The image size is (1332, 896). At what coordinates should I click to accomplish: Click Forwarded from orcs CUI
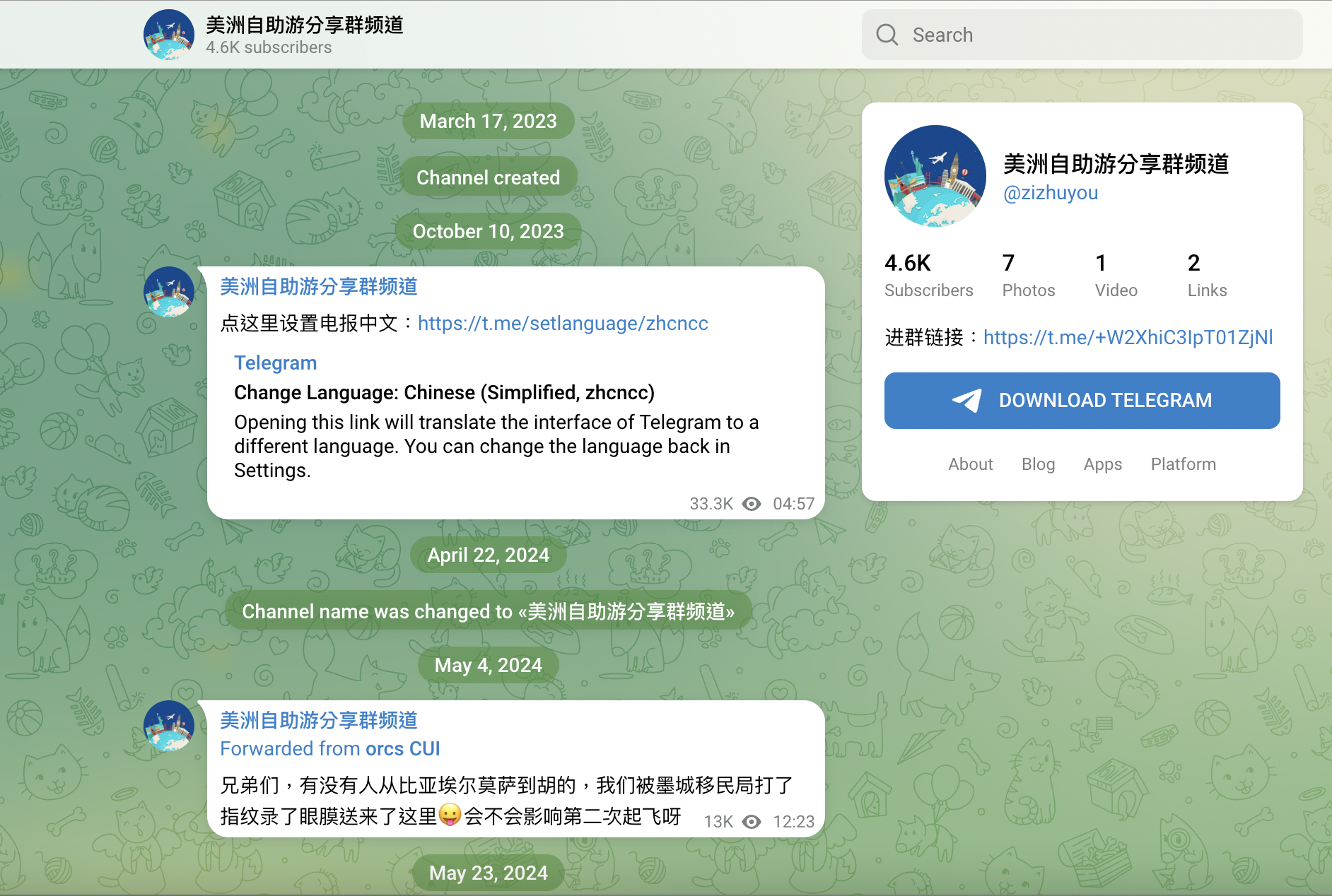[330, 749]
